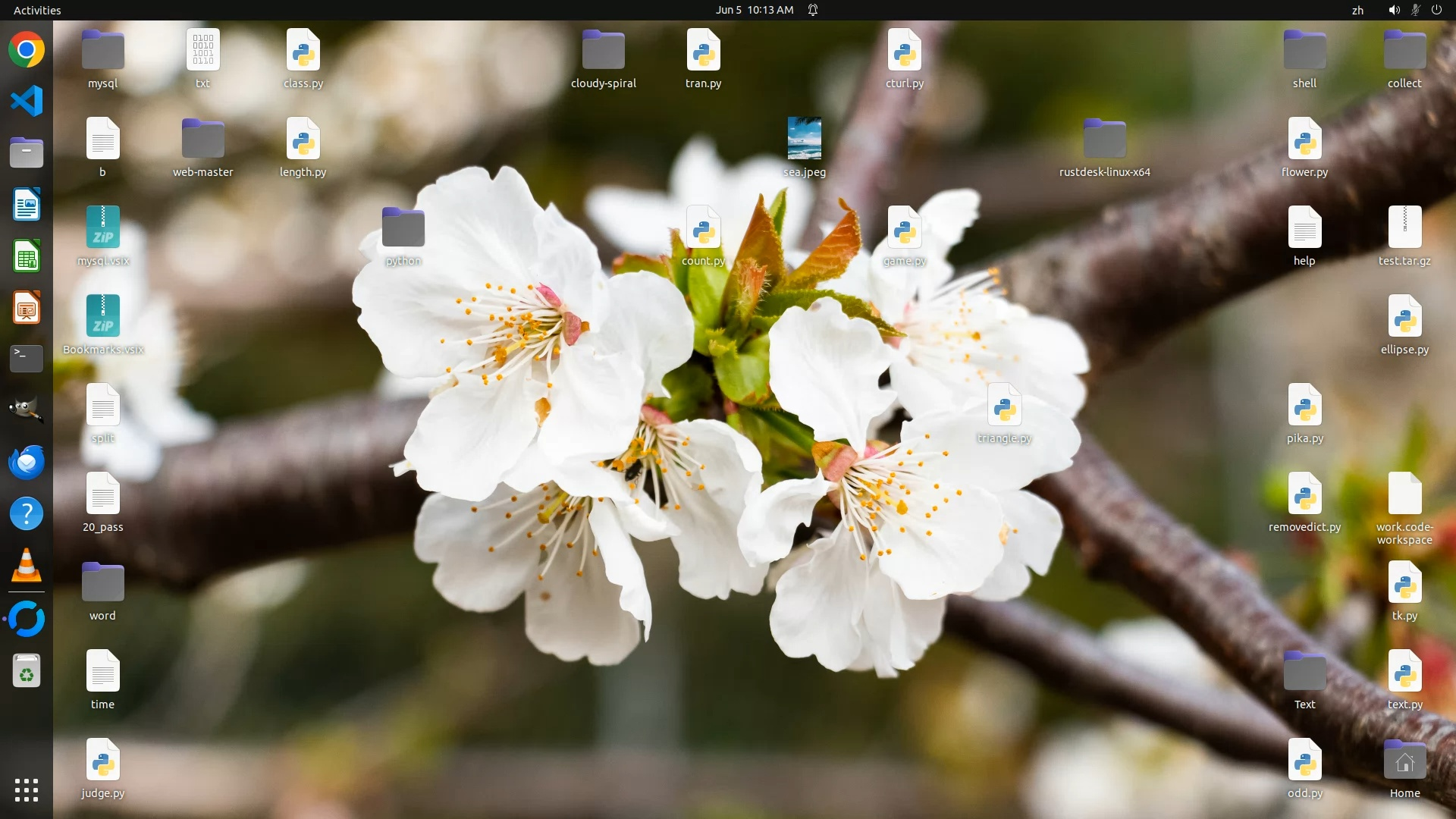The image size is (1456, 819).
Task: Launch Visual Studio Code from dock
Action: pos(27,101)
